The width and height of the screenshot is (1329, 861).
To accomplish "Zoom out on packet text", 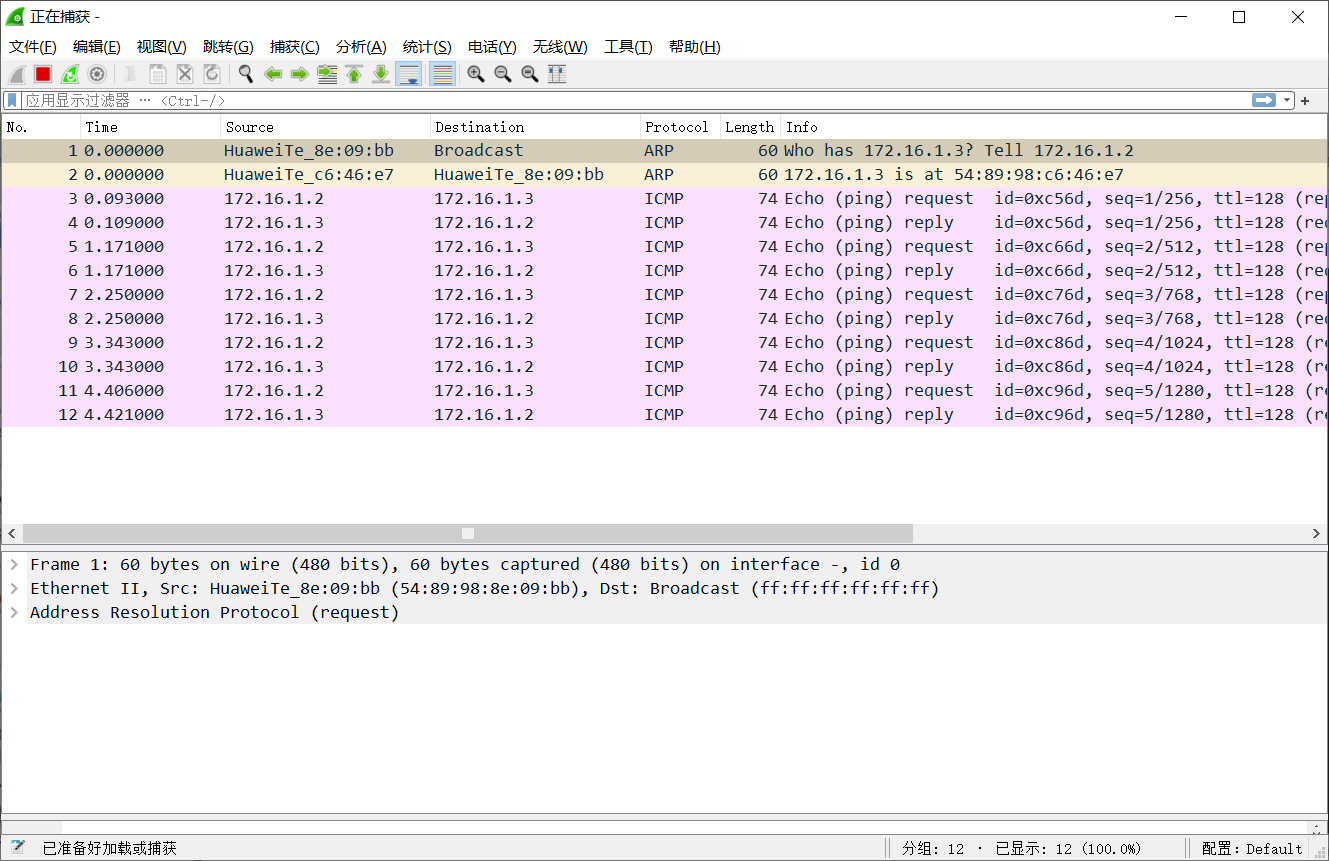I will click(x=503, y=74).
